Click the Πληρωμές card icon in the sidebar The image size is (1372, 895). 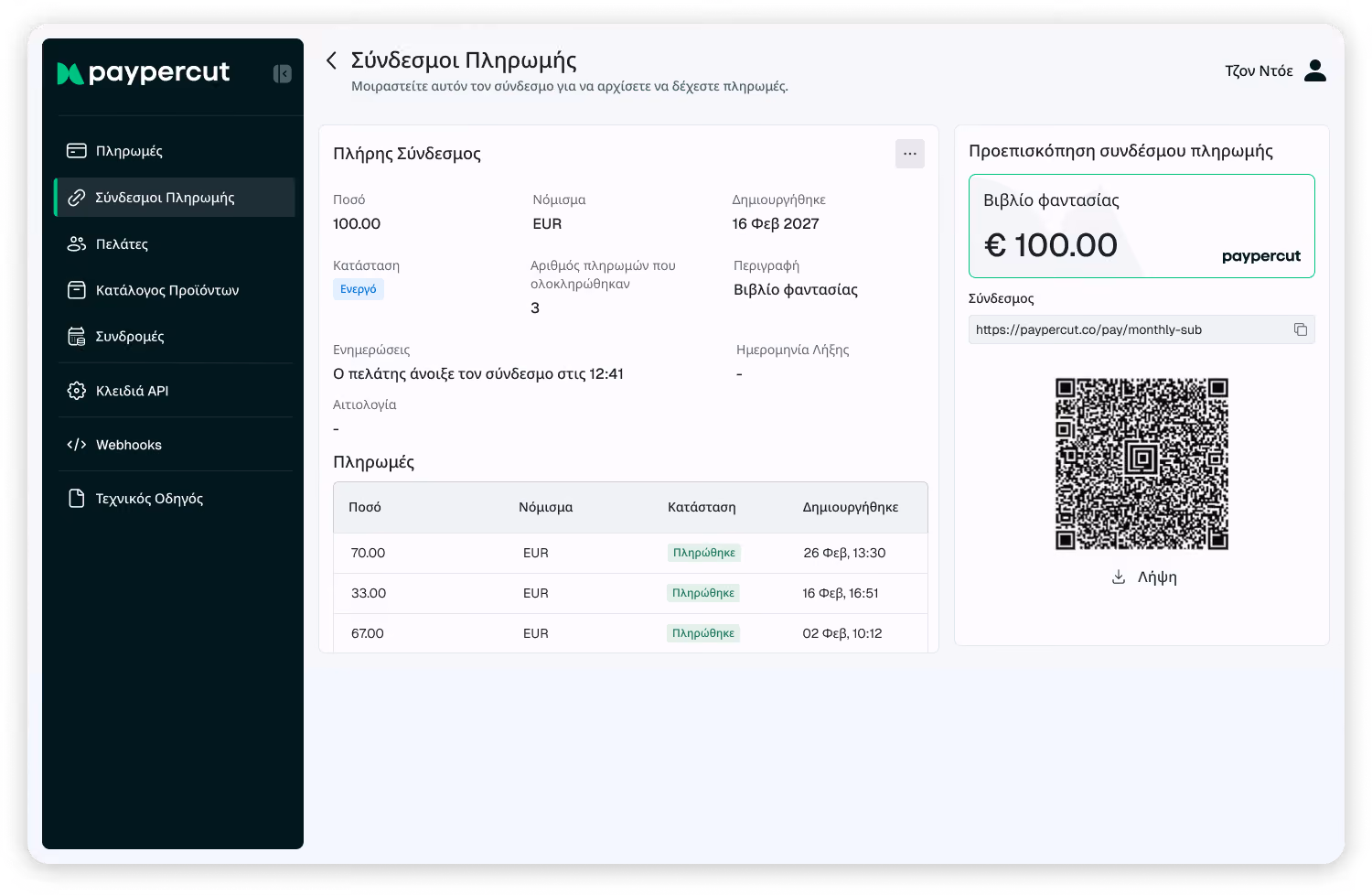(77, 151)
